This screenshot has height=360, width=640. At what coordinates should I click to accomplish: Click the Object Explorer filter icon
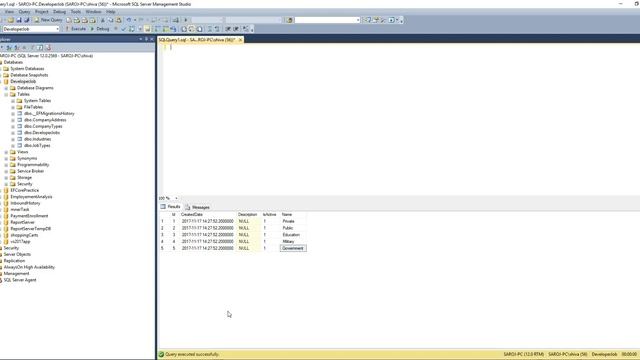click(33, 48)
